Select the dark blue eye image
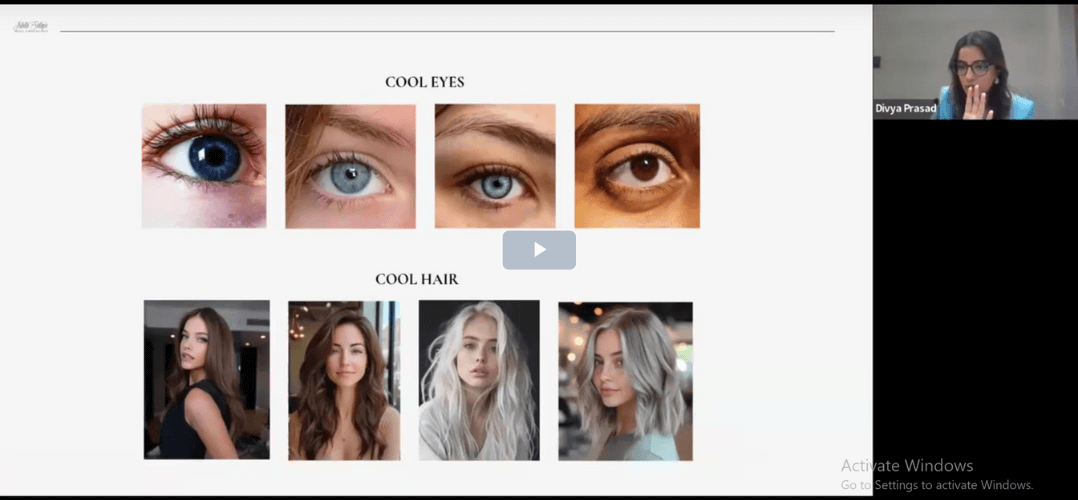Viewport: 1078px width, 500px height. 204,166
